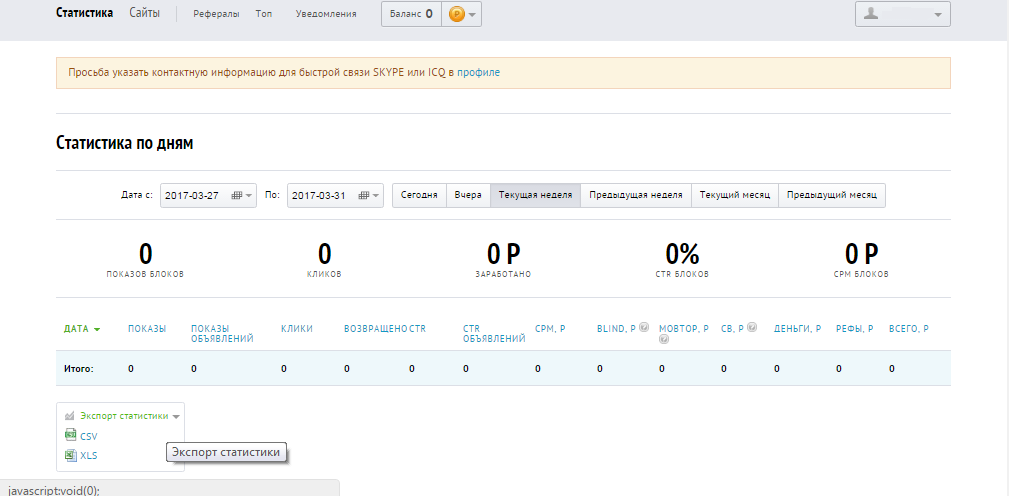
Task: Open calendar in the end date field
Action: [364, 195]
